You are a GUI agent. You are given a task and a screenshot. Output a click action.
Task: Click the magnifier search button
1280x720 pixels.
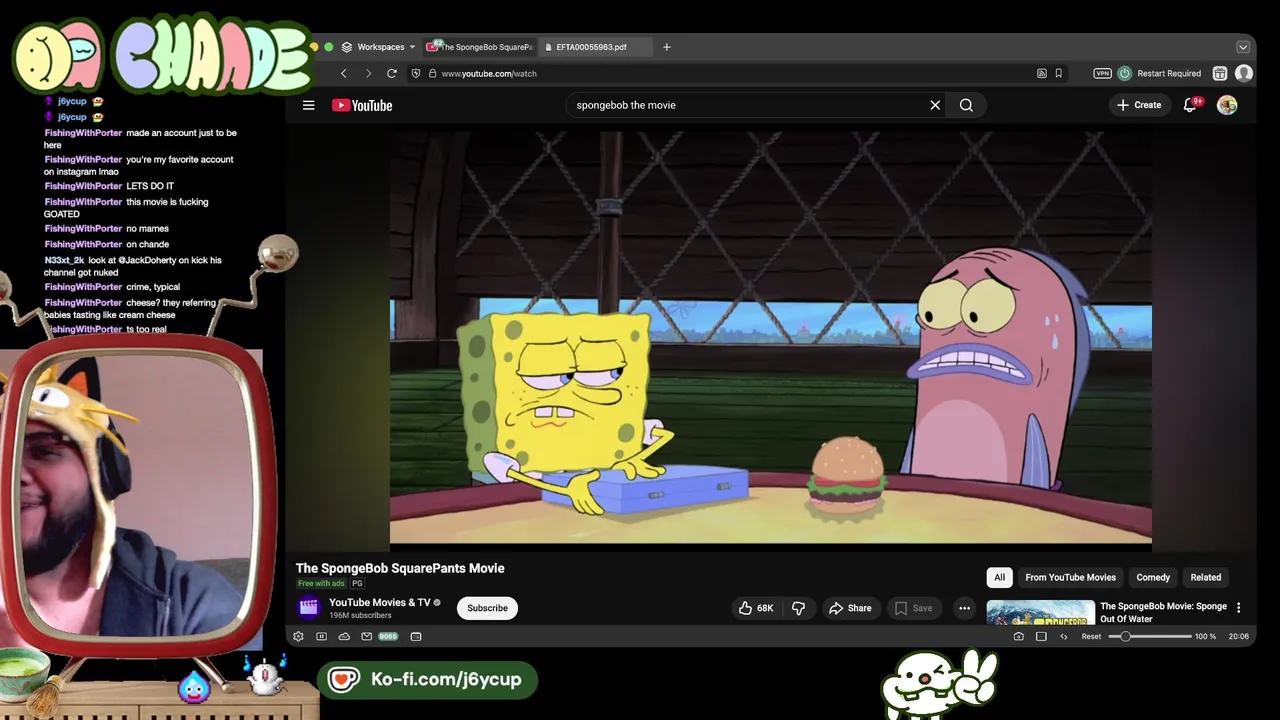coord(966,105)
